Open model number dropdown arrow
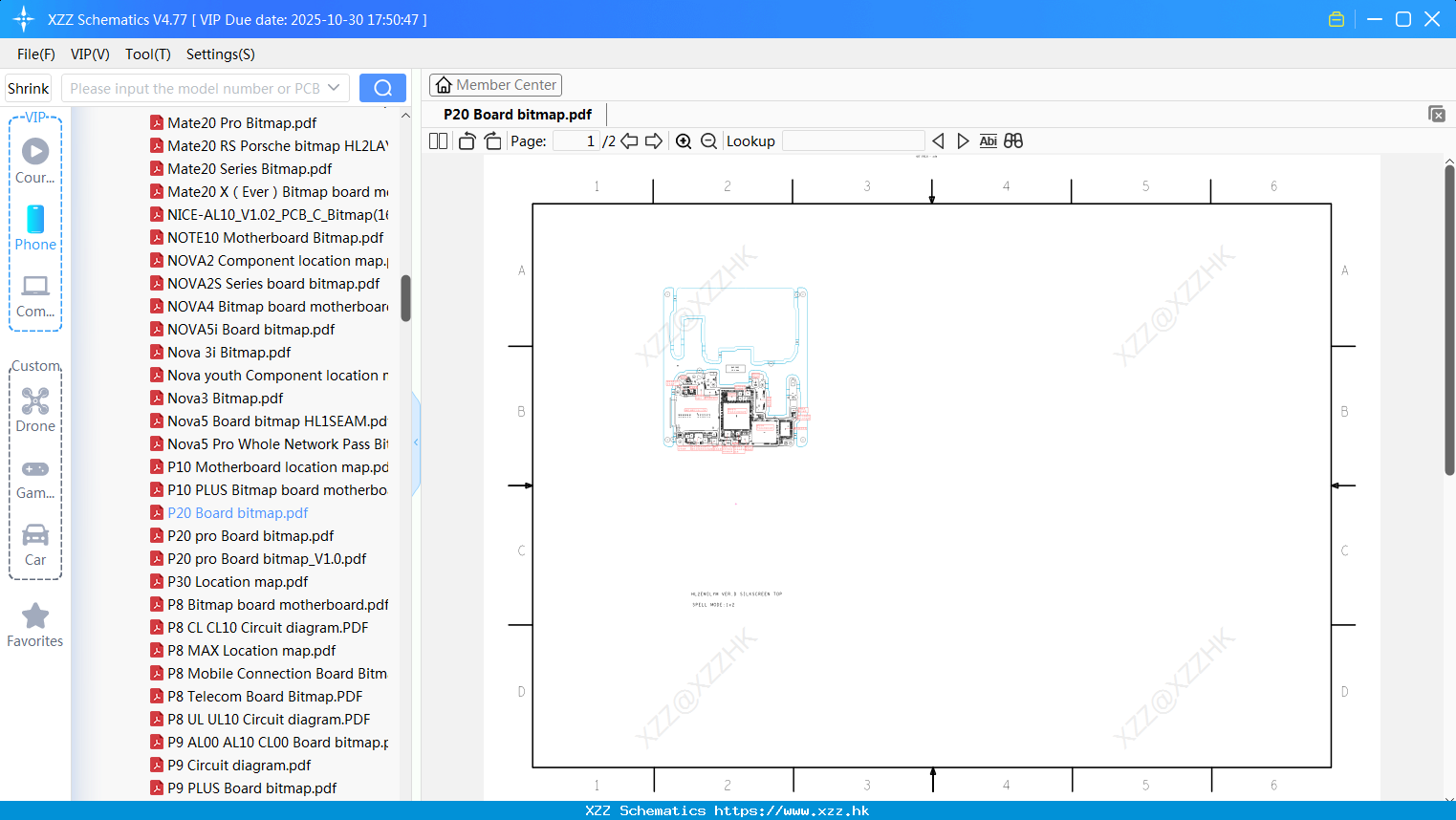Screen dimensions: 1456x820 click(334, 88)
